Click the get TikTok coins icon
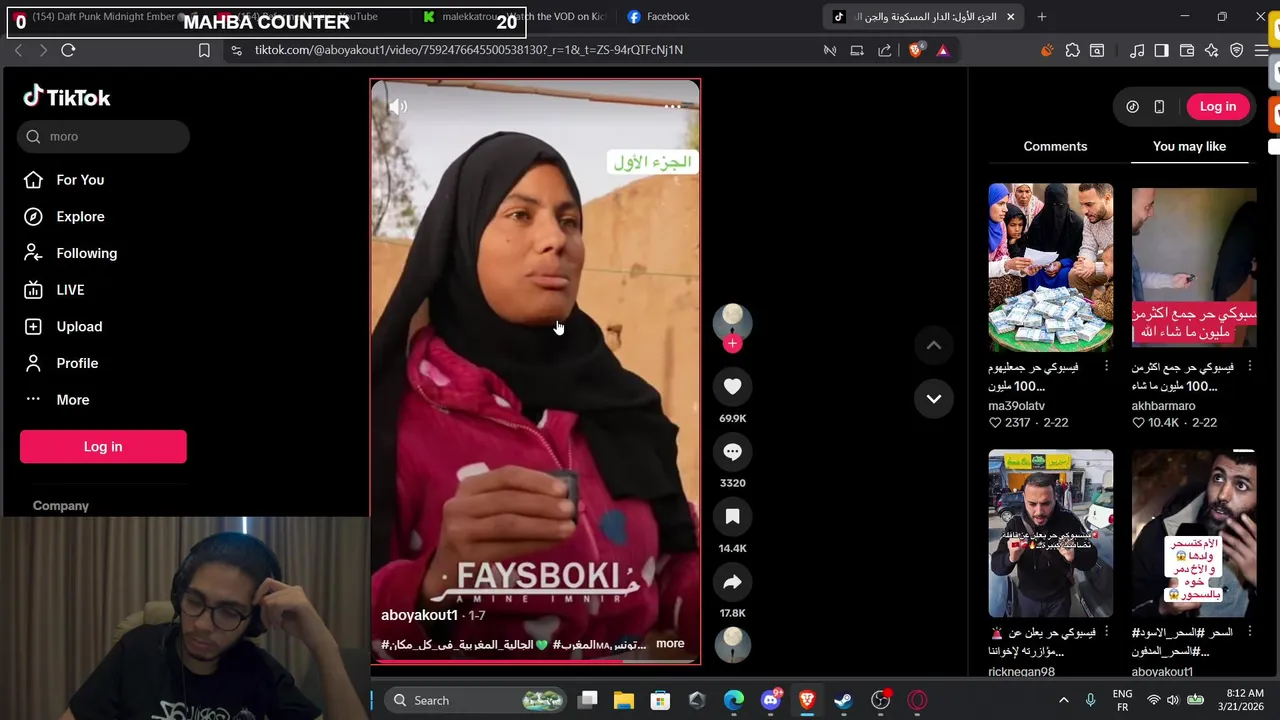The image size is (1280, 720). pos(1132,107)
